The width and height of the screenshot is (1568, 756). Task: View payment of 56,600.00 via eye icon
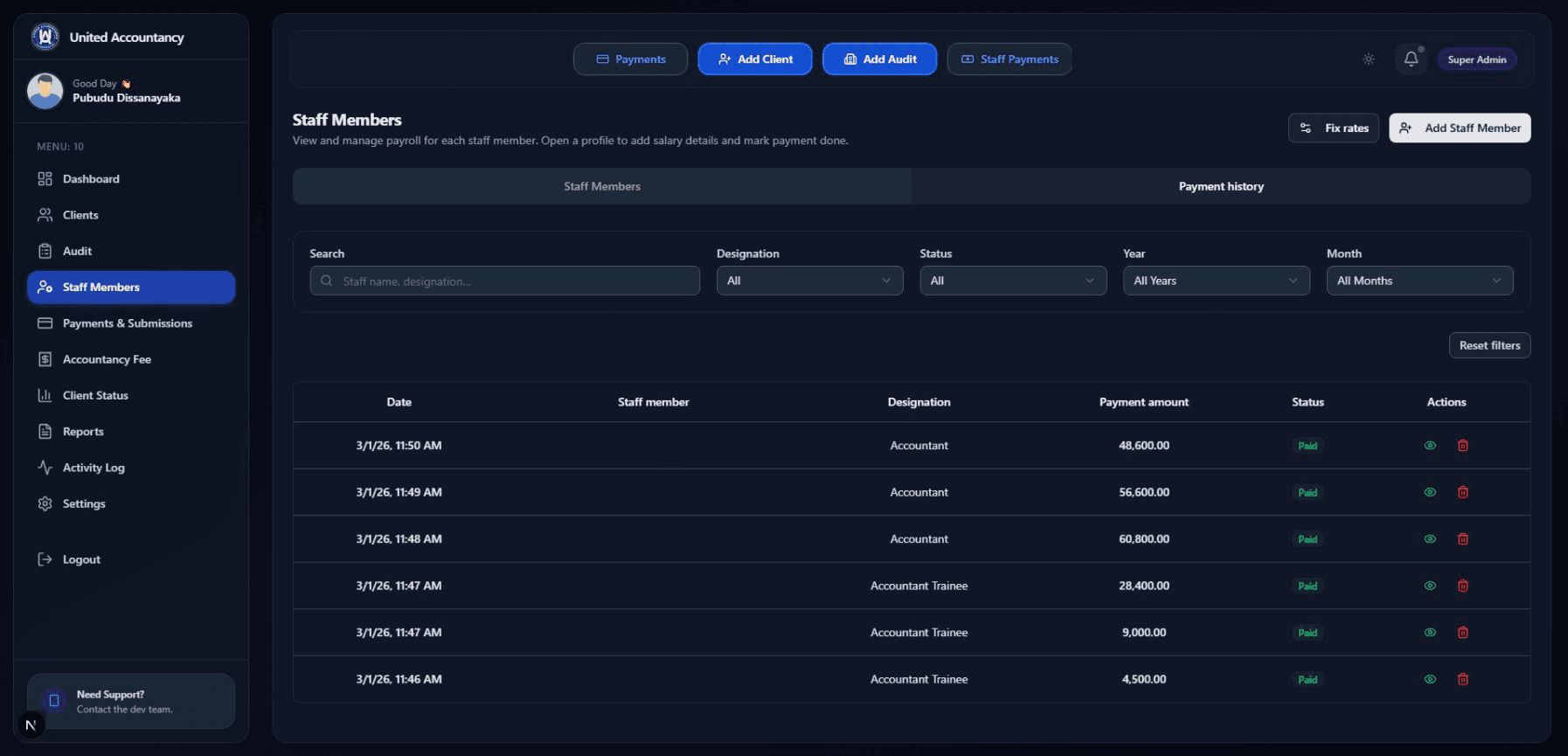[1430, 492]
